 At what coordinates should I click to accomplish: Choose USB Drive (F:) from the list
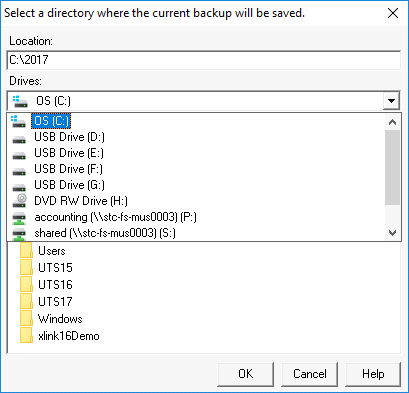(68, 169)
